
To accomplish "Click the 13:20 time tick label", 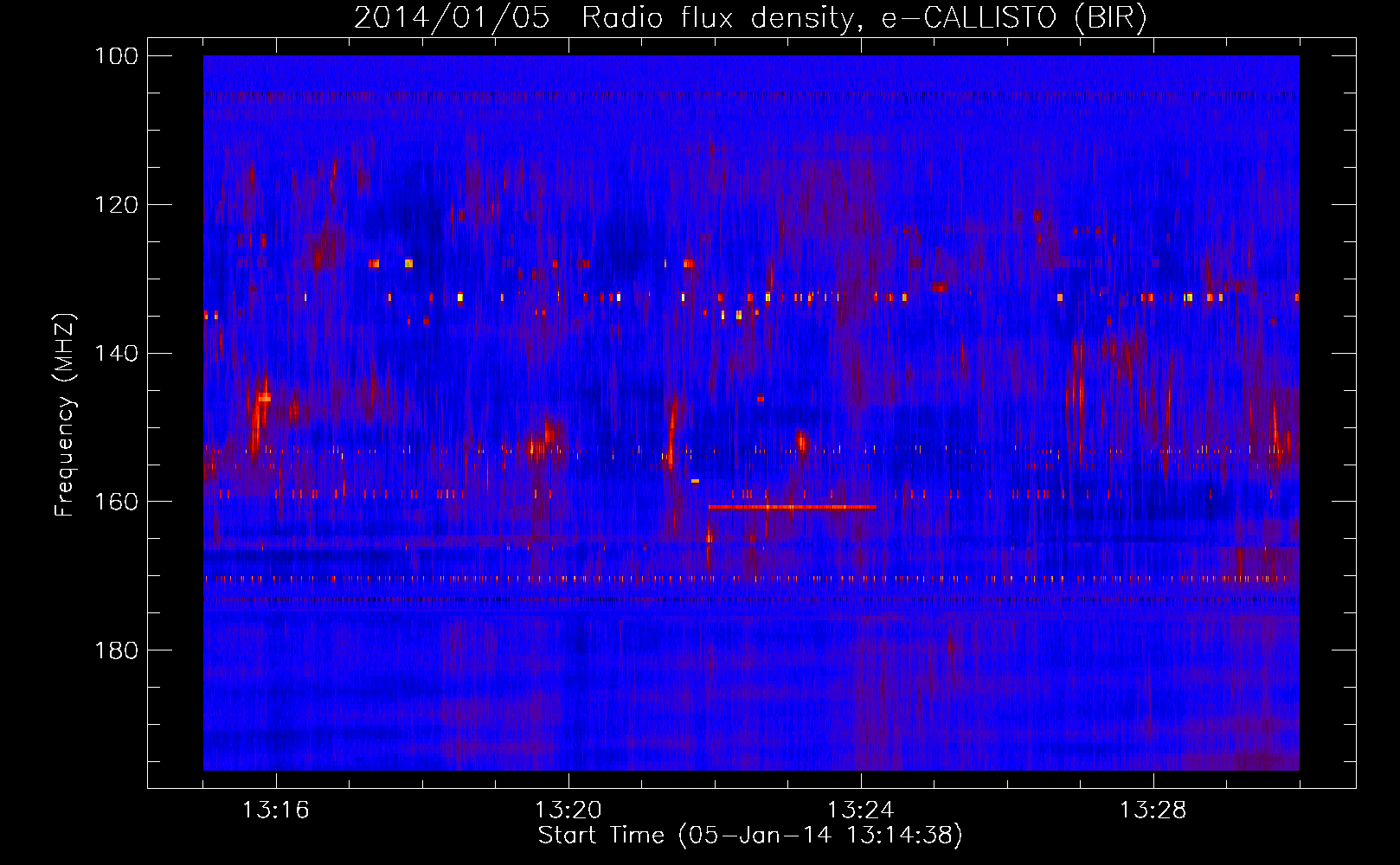I will tap(568, 811).
